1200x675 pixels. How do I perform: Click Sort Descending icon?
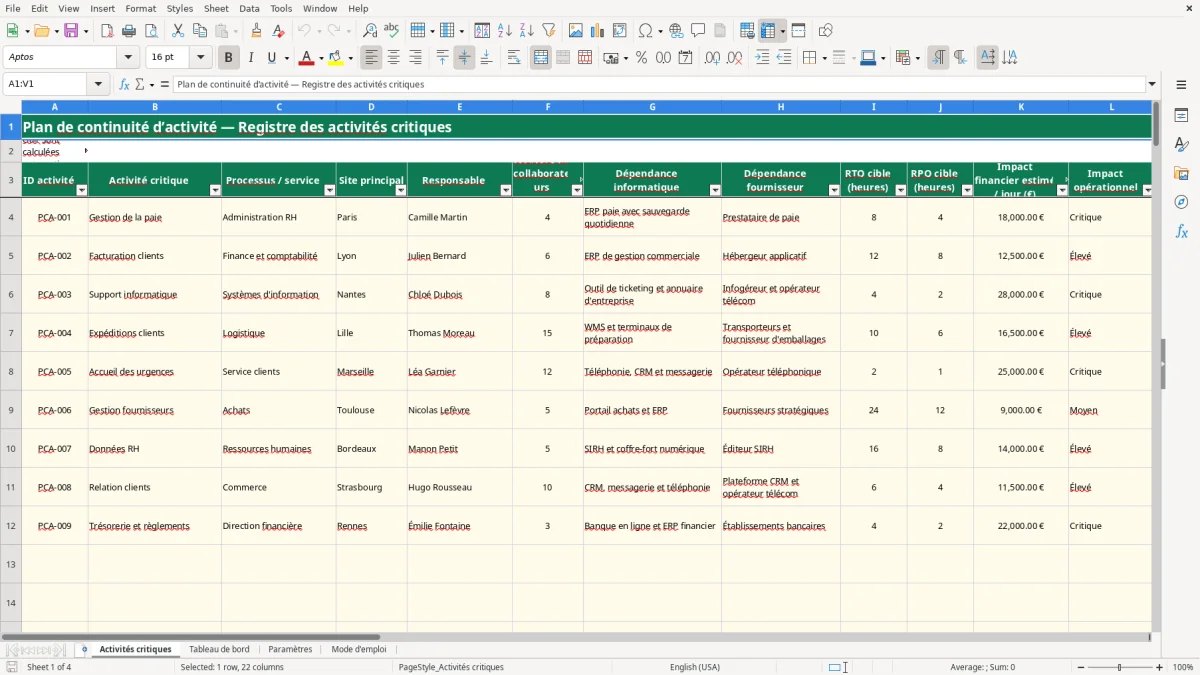click(526, 31)
